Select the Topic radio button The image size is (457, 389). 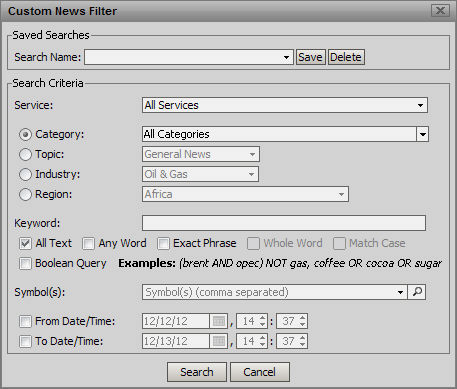click(25, 154)
